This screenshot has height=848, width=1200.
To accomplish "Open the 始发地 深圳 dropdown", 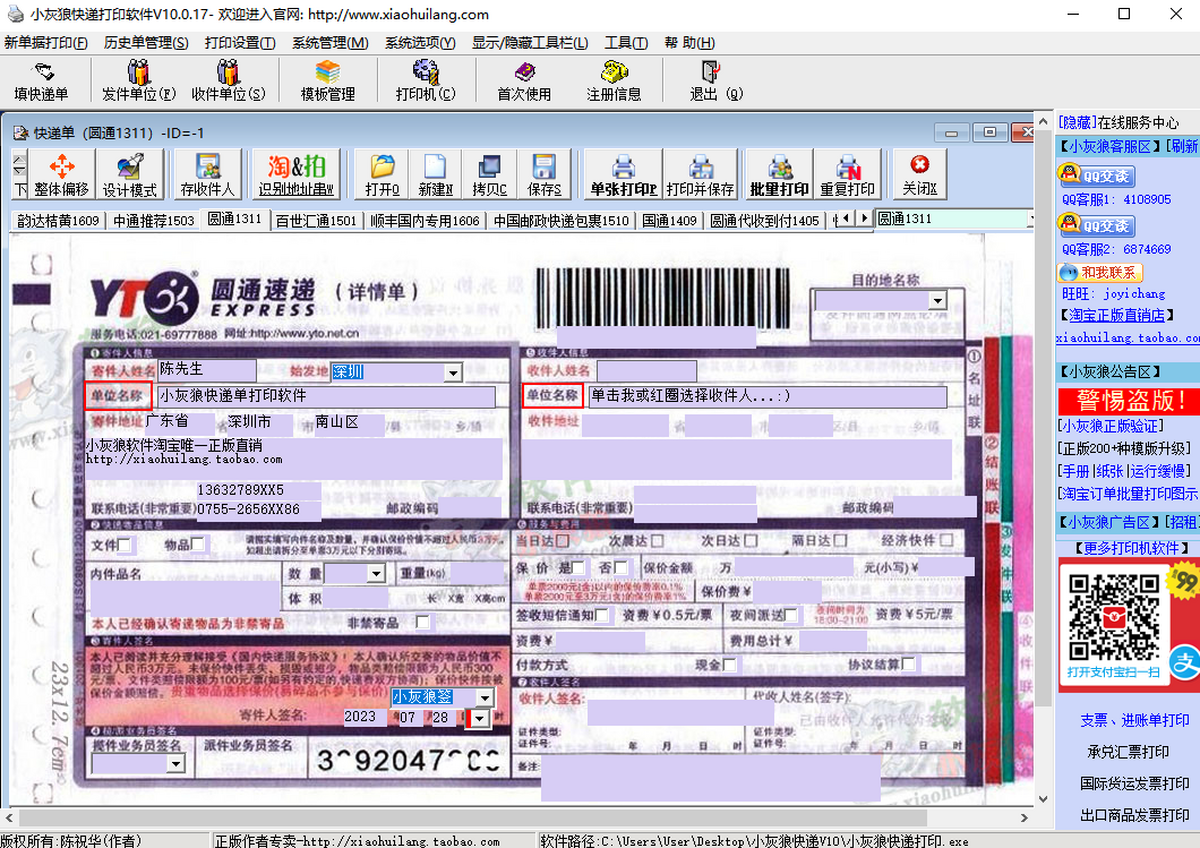I will click(x=453, y=373).
